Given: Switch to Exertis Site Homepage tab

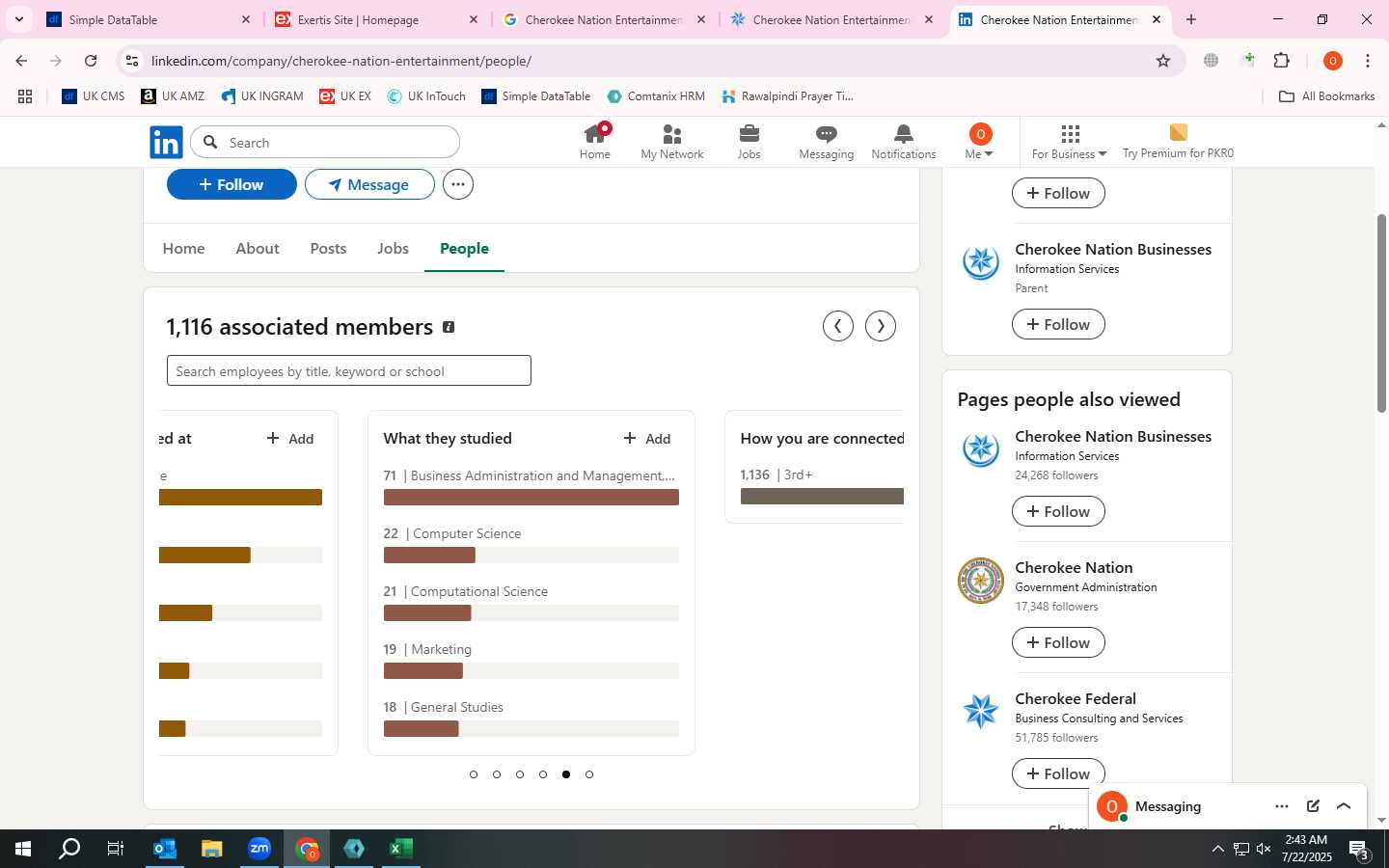Looking at the screenshot, I should click(376, 19).
